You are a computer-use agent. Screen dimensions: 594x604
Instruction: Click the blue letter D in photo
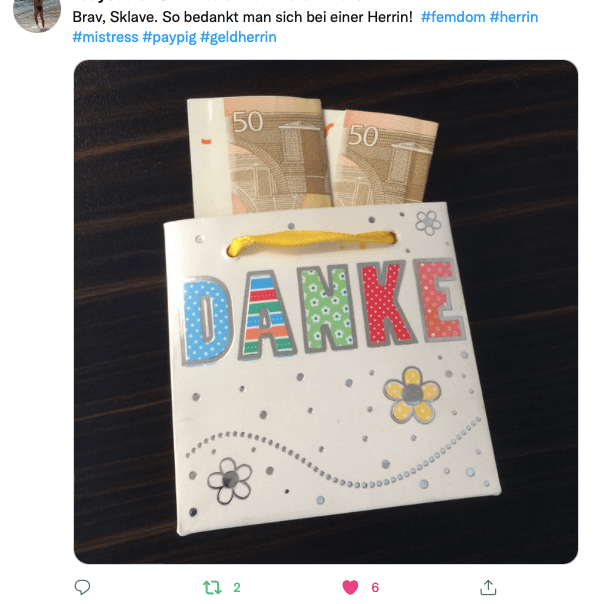(x=206, y=321)
